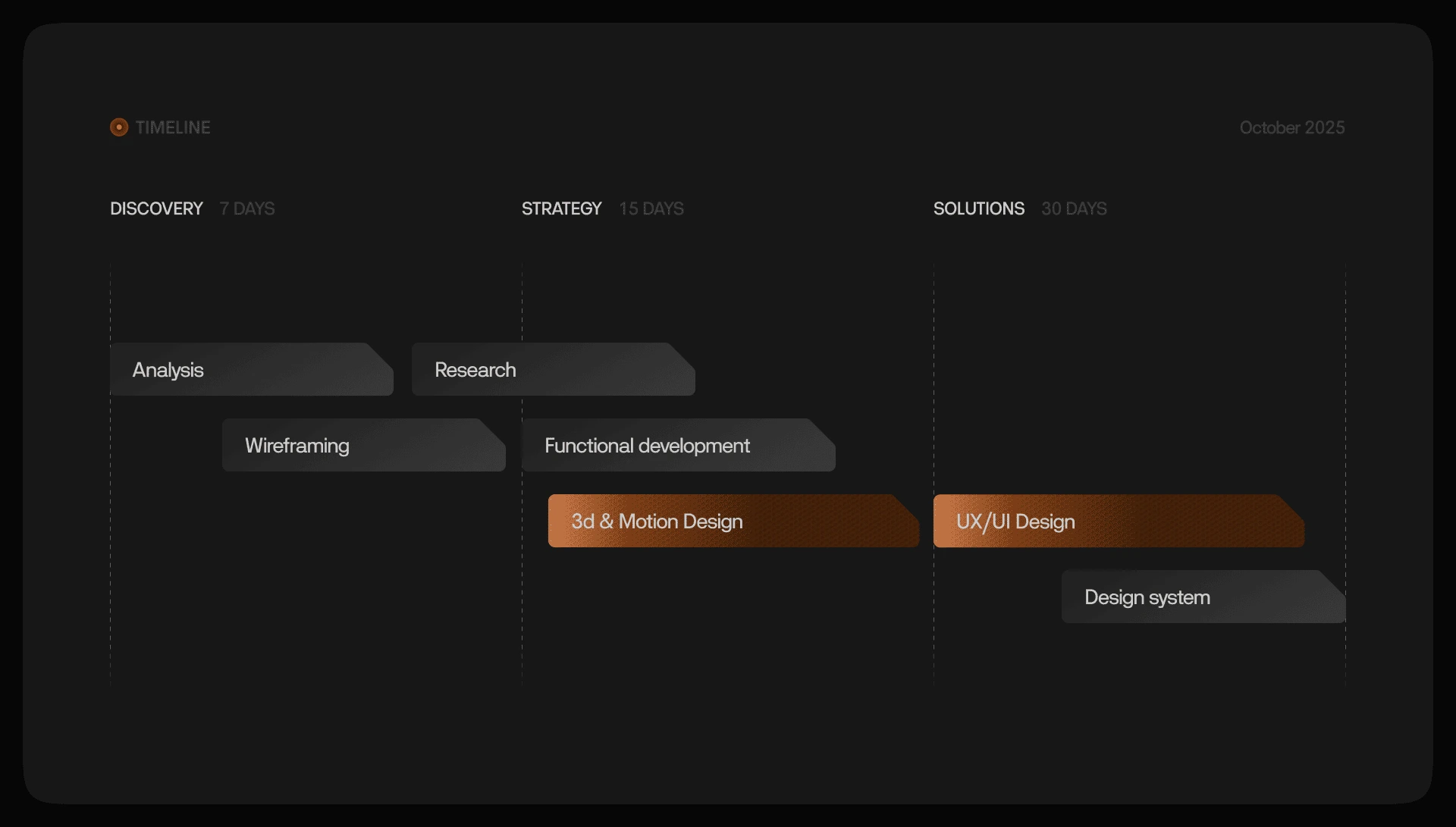
Task: Click the 7 DAYS duration label
Action: click(247, 208)
